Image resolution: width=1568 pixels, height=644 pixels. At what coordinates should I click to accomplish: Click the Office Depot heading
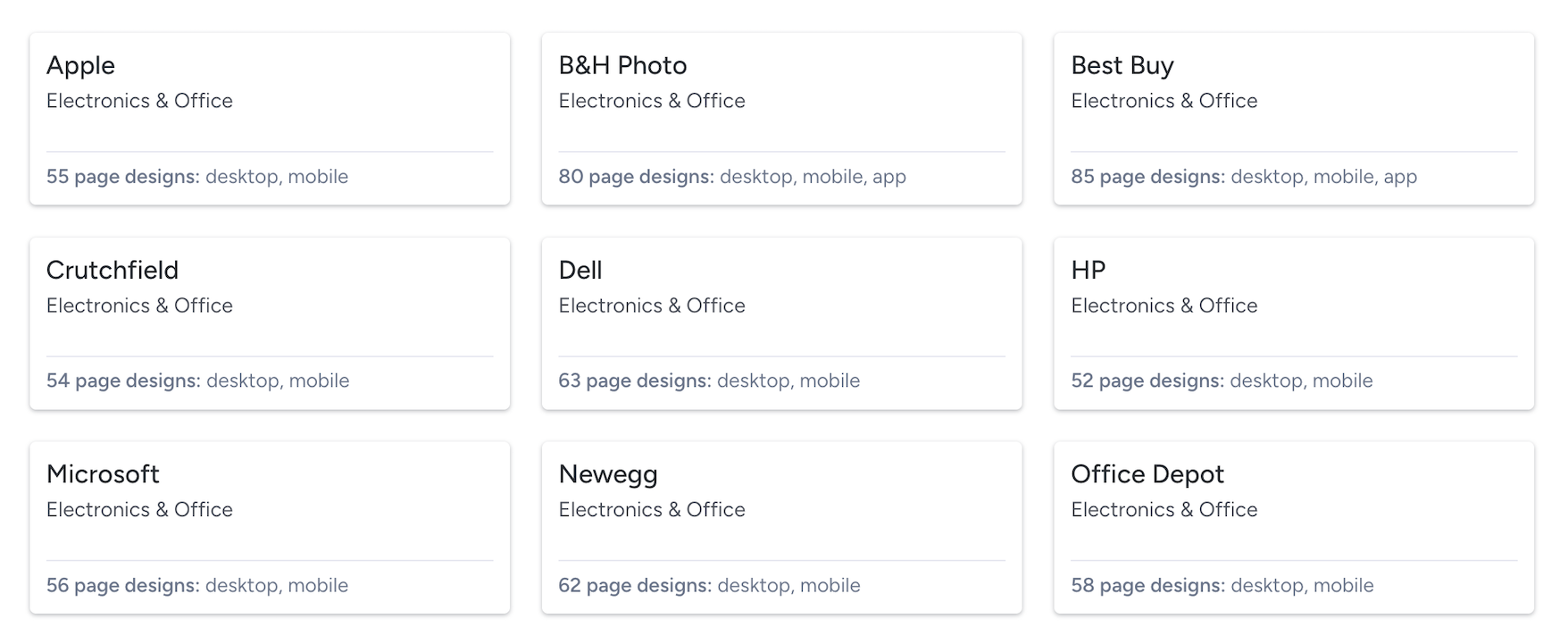coord(1147,474)
